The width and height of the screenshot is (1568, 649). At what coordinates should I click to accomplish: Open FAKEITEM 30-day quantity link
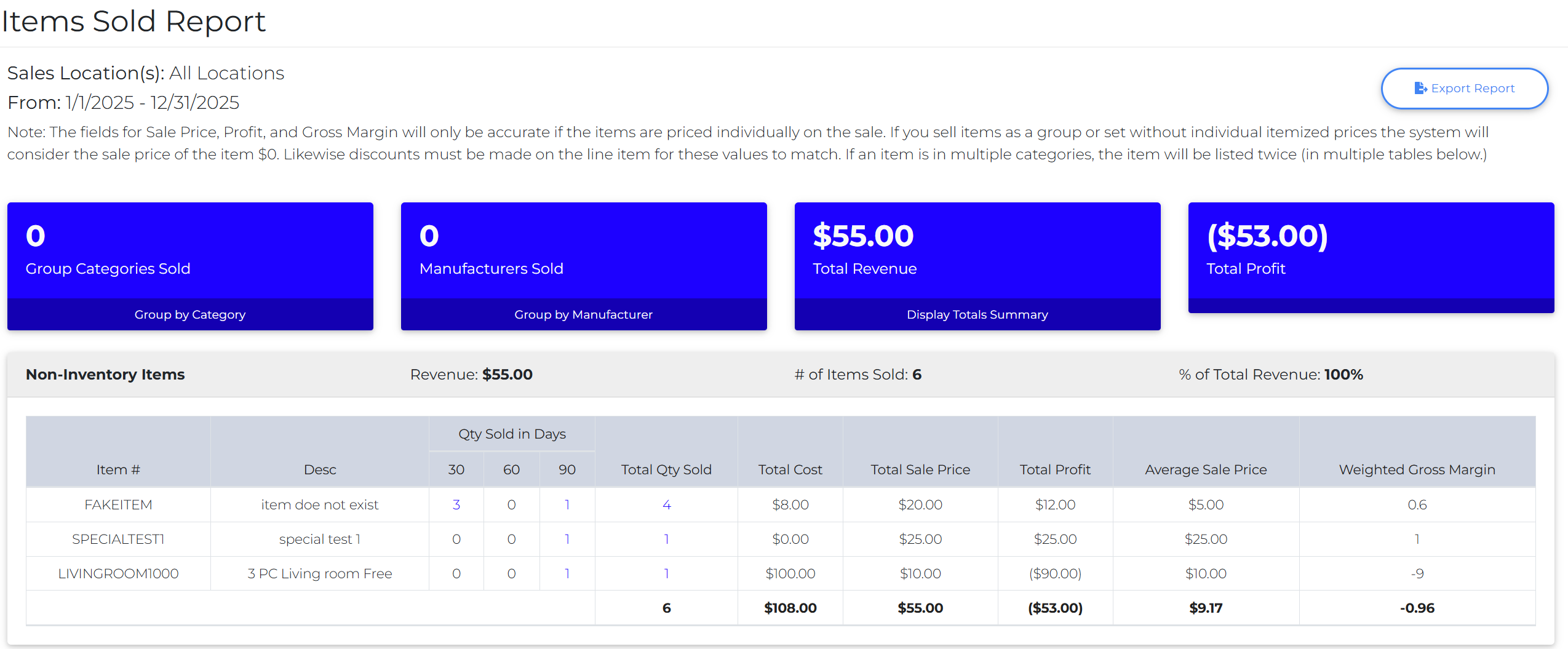456,504
